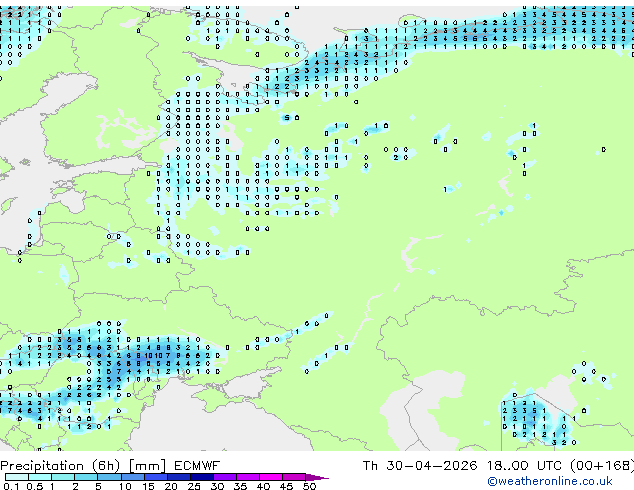This screenshot has width=634, height=490.
Task: Click the 15–20 mm legend color swatch
Action: 156,477
